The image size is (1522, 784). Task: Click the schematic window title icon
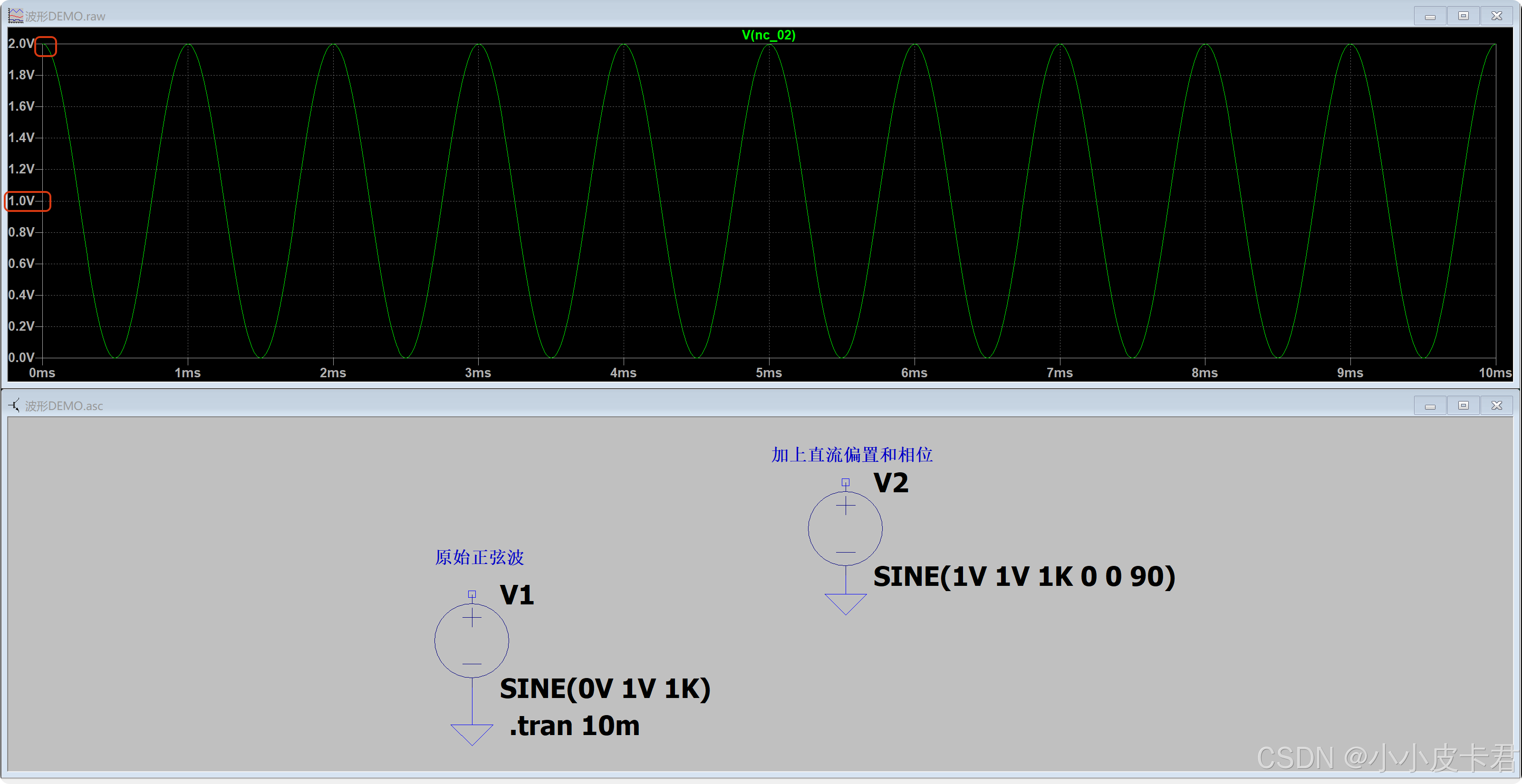click(x=14, y=405)
